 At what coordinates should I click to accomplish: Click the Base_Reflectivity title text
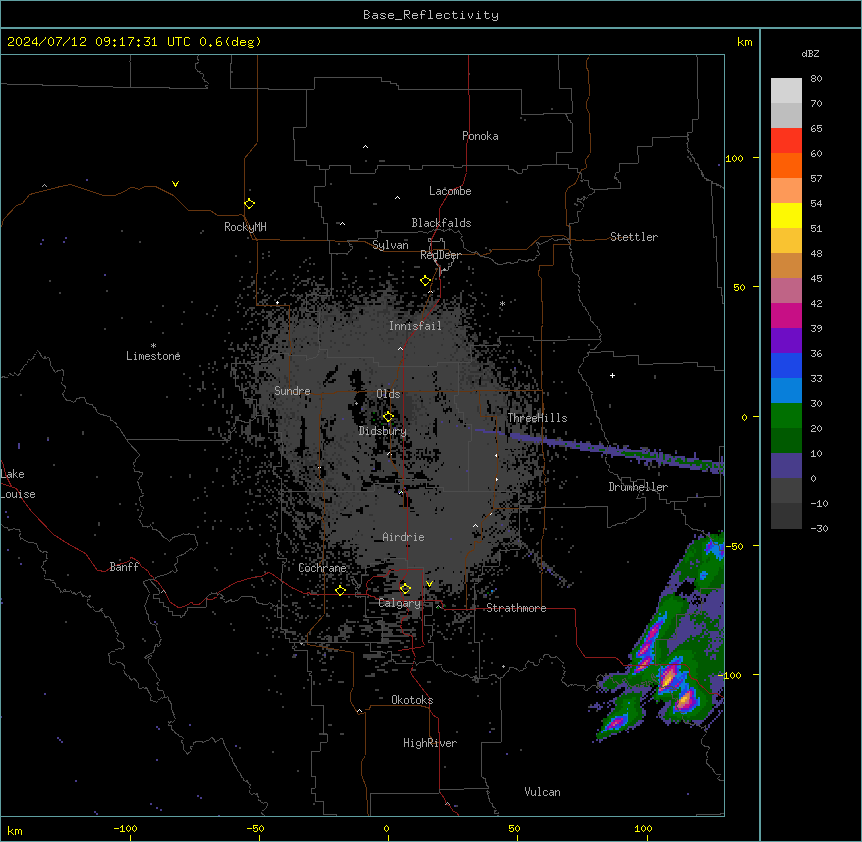point(430,15)
